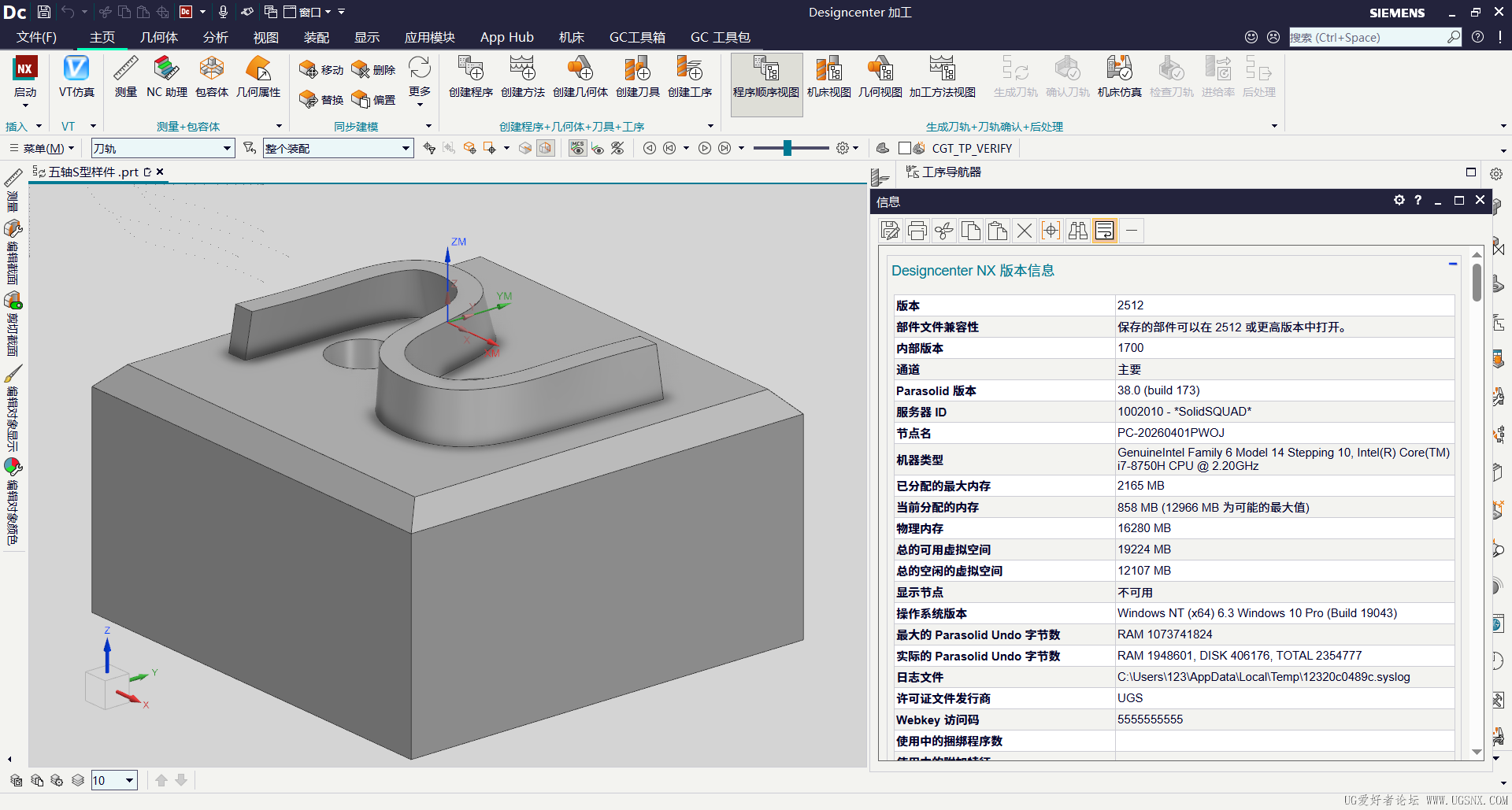Image resolution: width=1512 pixels, height=810 pixels.
Task: Click the 创建方法 create method icon
Action: pyautogui.click(x=523, y=77)
